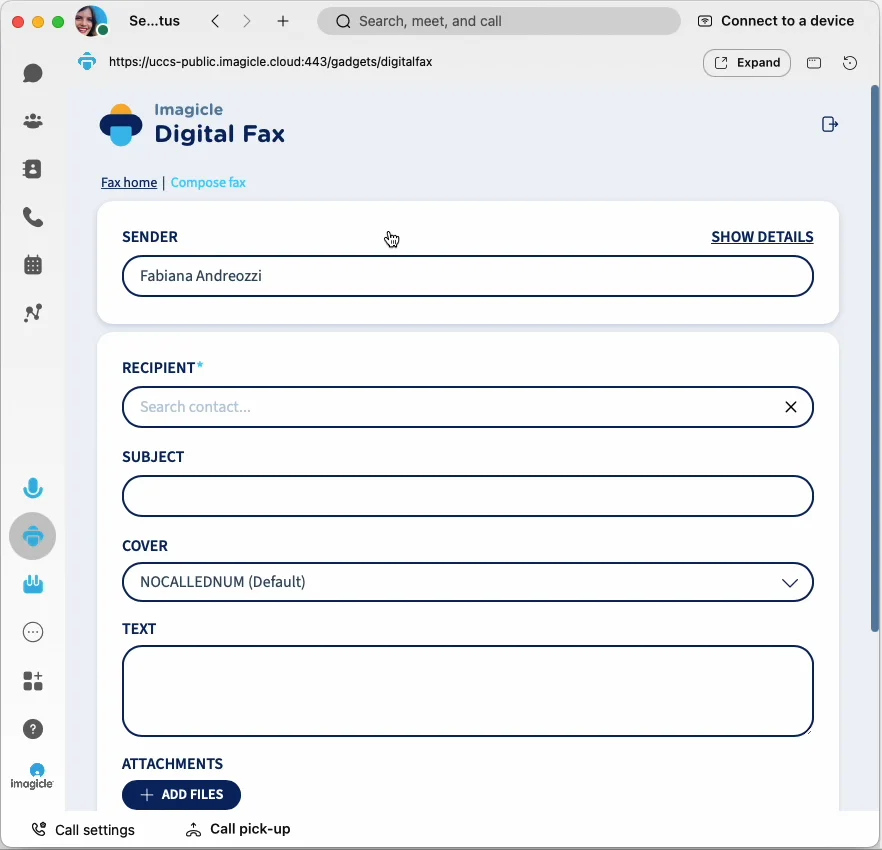882x850 pixels.
Task: Go forward with the right chevron
Action: click(246, 21)
